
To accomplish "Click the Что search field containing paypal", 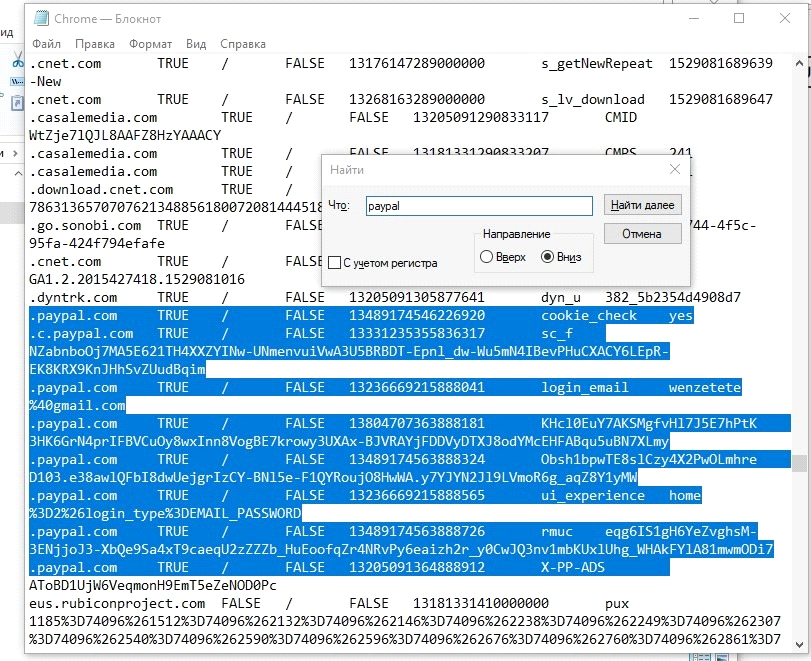I will click(x=479, y=206).
